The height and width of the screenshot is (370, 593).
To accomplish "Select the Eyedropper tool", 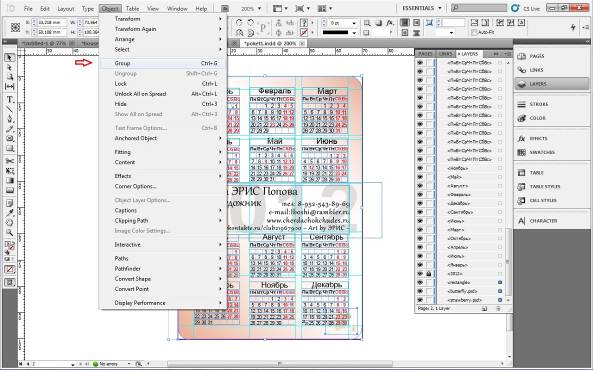I will coord(9,213).
